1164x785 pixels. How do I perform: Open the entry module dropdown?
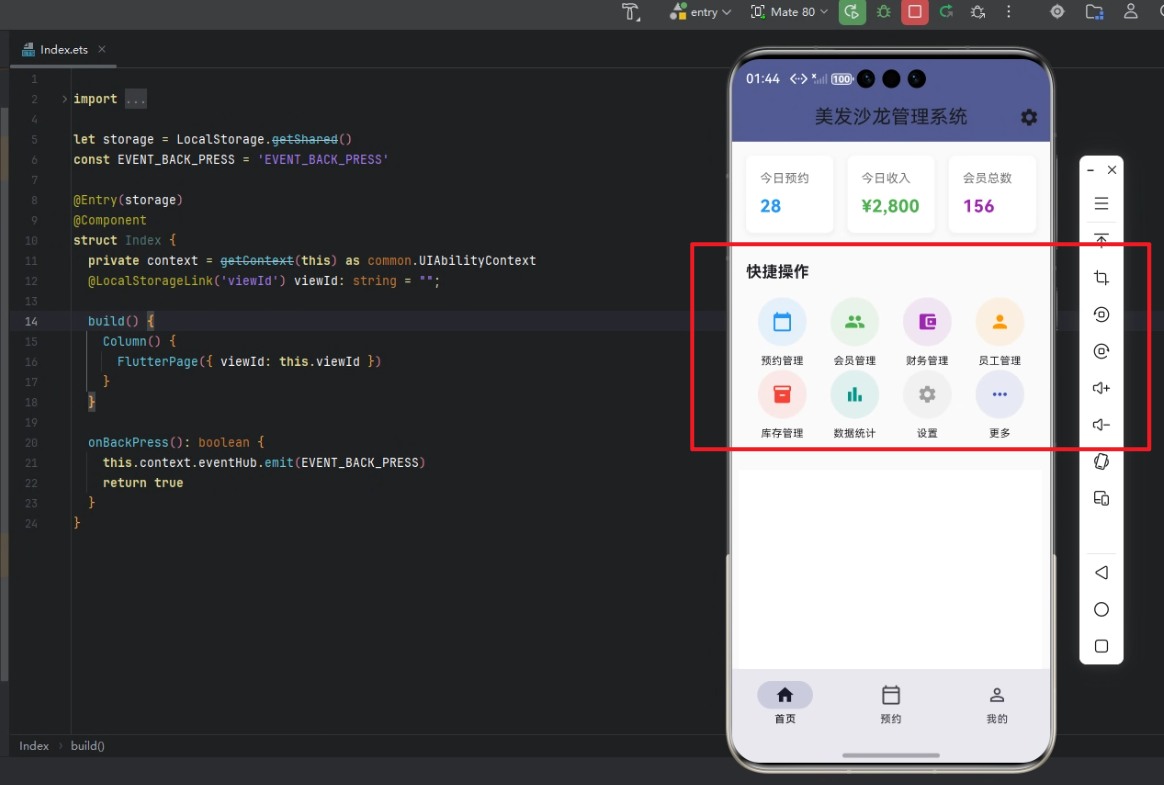pyautogui.click(x=700, y=12)
